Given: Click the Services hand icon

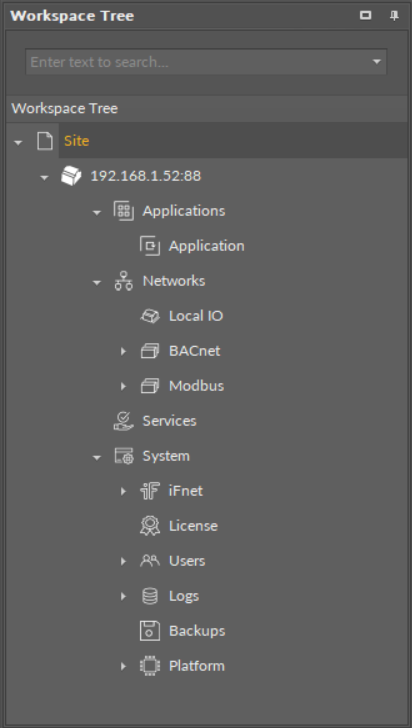Looking at the screenshot, I should pos(124,421).
